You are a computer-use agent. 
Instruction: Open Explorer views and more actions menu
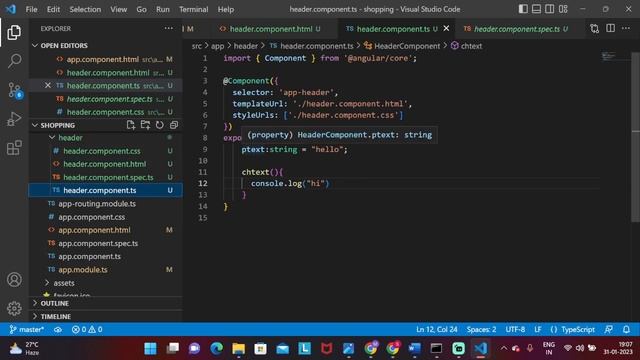pos(169,29)
